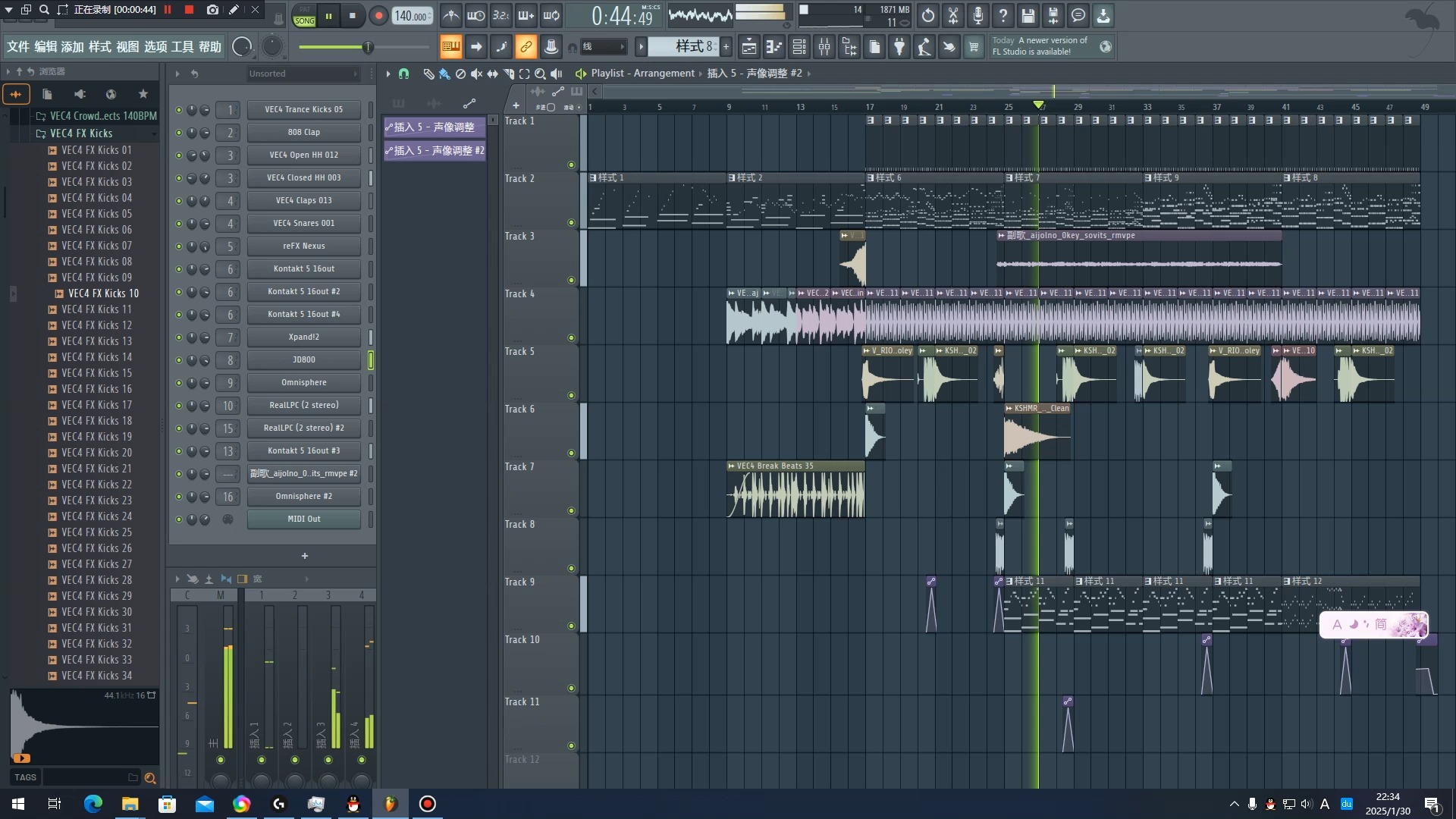Open the Piano roll view button
Image resolution: width=1456 pixels, height=819 pixels.
(773, 47)
